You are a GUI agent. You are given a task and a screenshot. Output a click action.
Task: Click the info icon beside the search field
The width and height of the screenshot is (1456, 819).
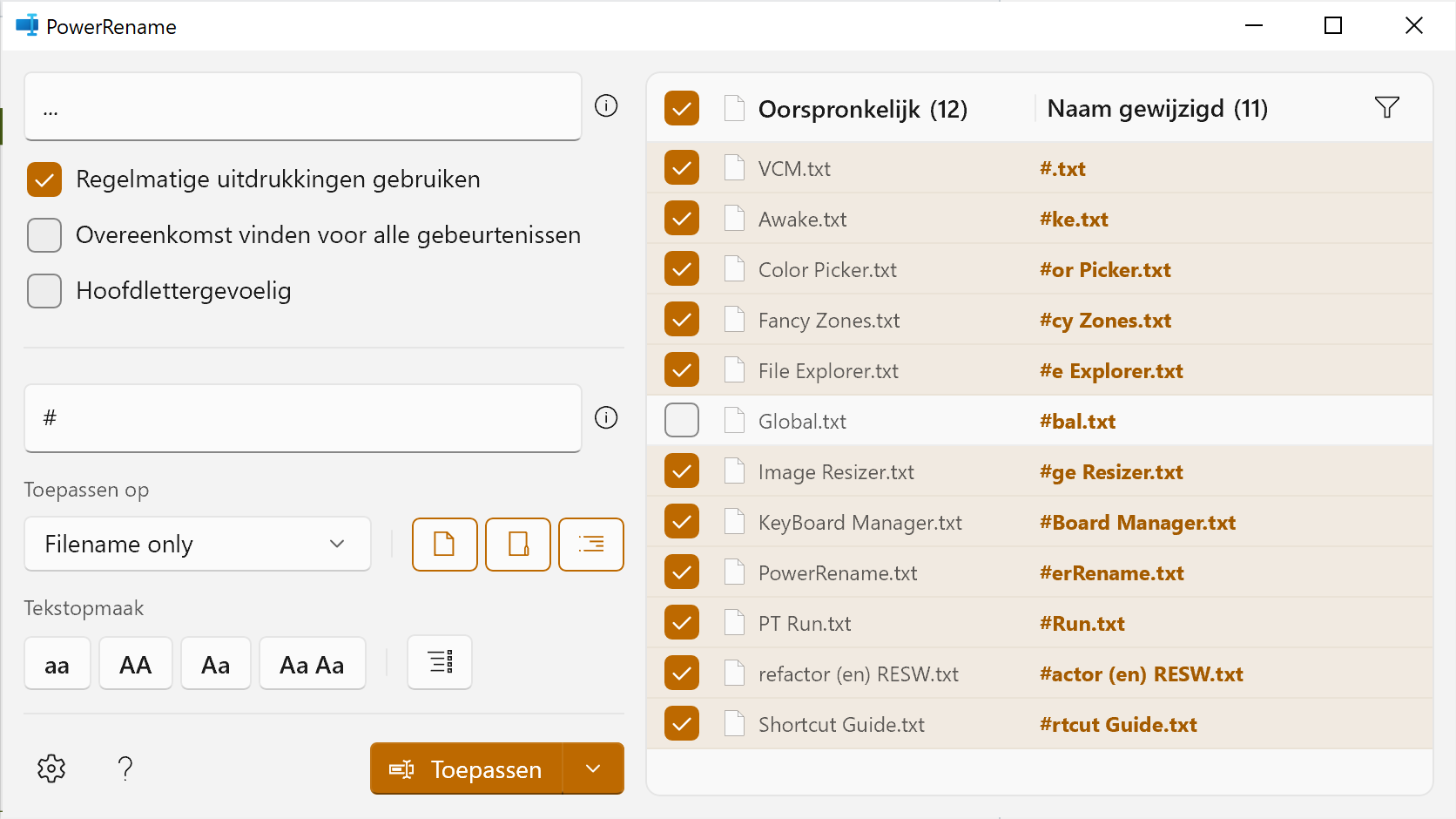[606, 105]
